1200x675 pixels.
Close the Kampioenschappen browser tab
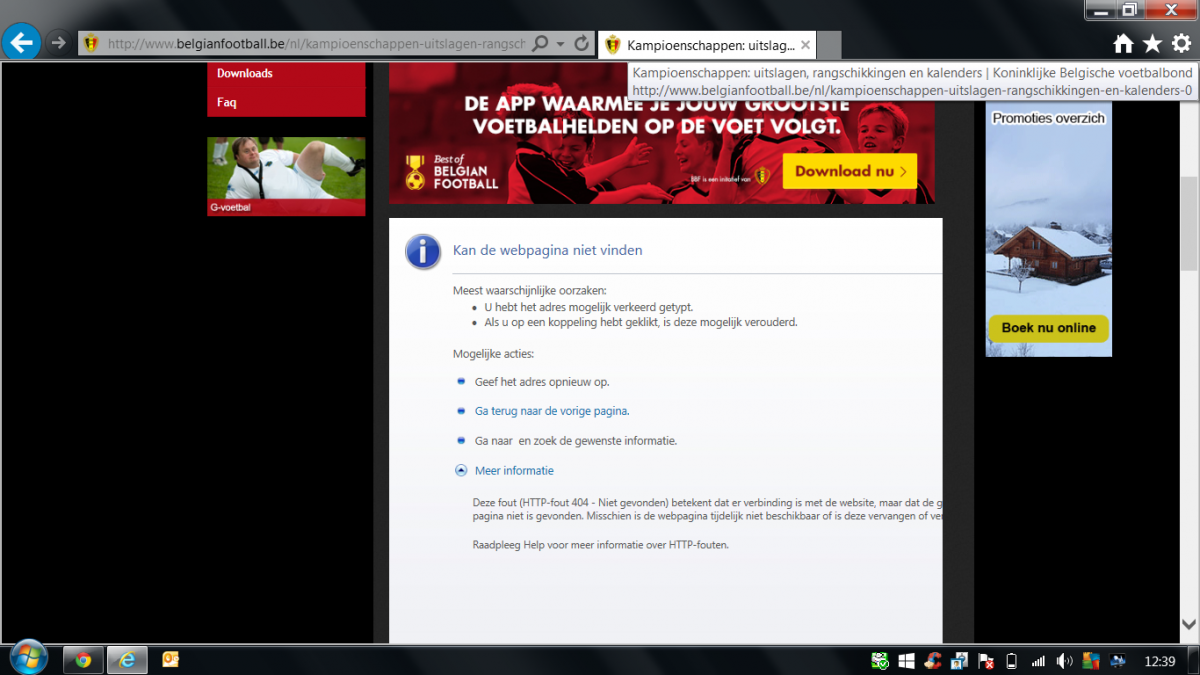806,45
